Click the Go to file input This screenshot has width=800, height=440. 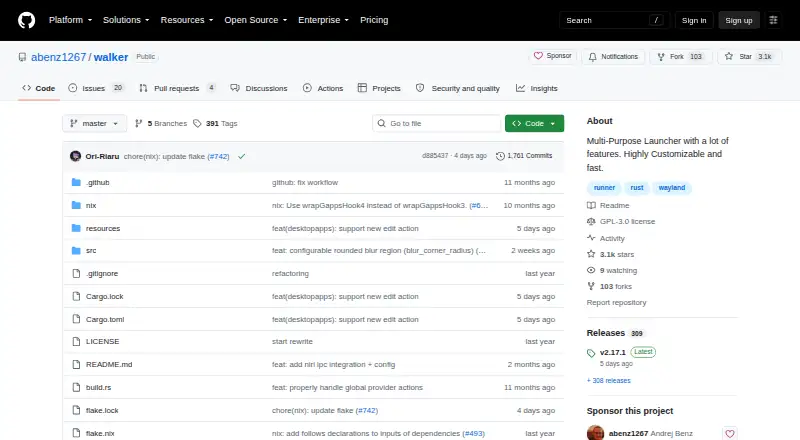click(x=437, y=124)
